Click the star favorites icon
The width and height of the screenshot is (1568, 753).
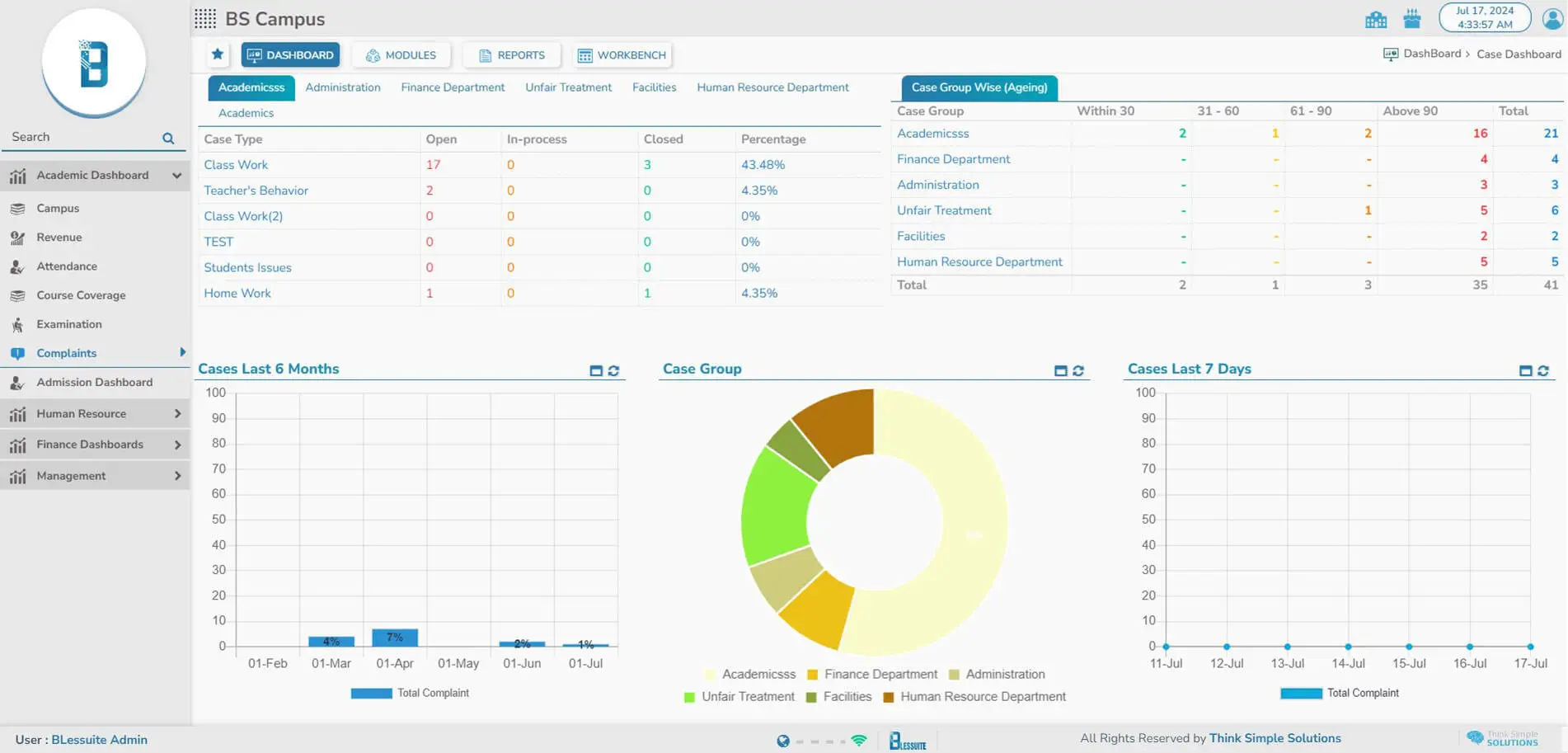click(218, 54)
